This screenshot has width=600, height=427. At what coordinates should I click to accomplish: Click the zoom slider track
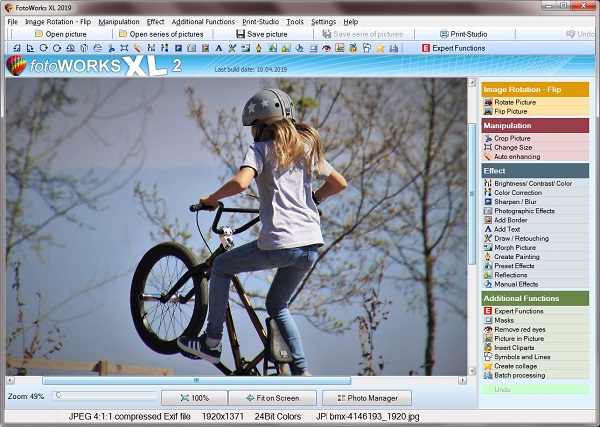[x=105, y=396]
